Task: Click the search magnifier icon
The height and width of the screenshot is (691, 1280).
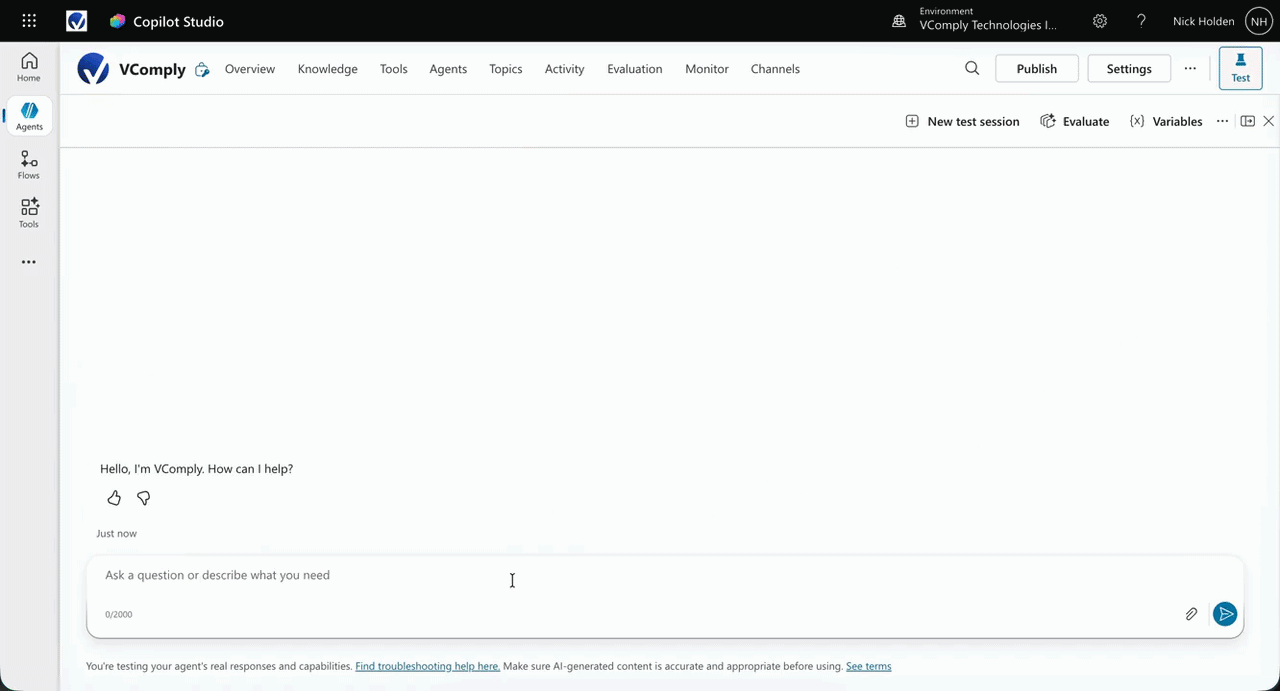Action: pyautogui.click(x=972, y=68)
